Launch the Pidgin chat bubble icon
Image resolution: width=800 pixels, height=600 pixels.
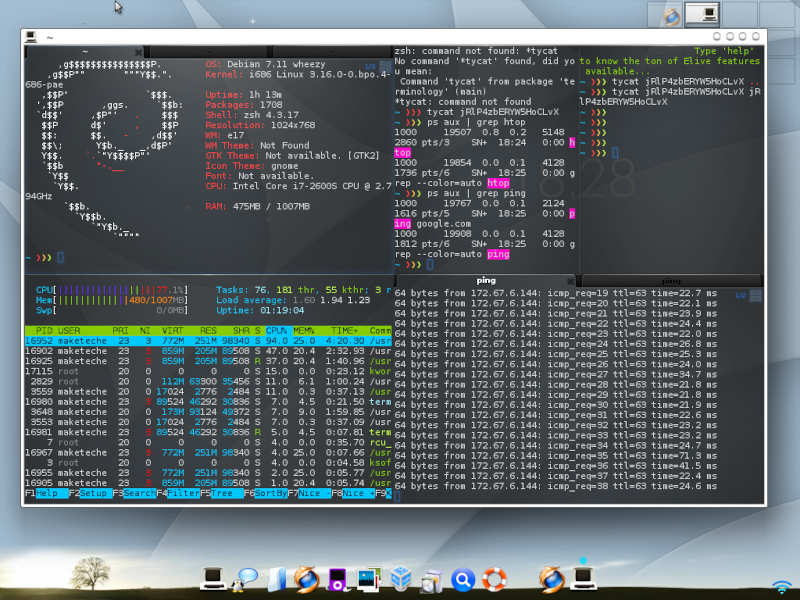tap(246, 578)
